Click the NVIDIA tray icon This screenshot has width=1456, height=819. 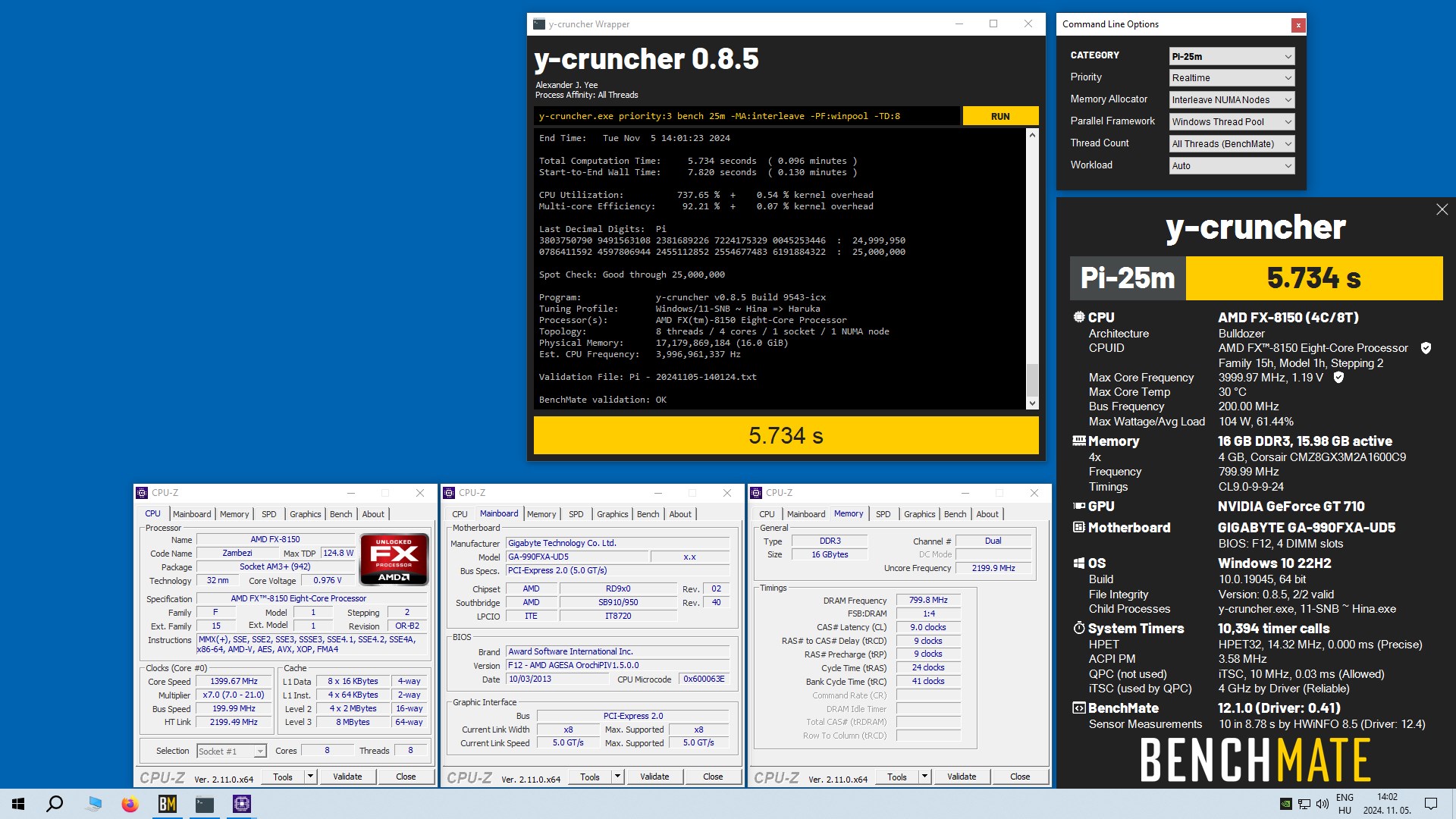[1286, 804]
